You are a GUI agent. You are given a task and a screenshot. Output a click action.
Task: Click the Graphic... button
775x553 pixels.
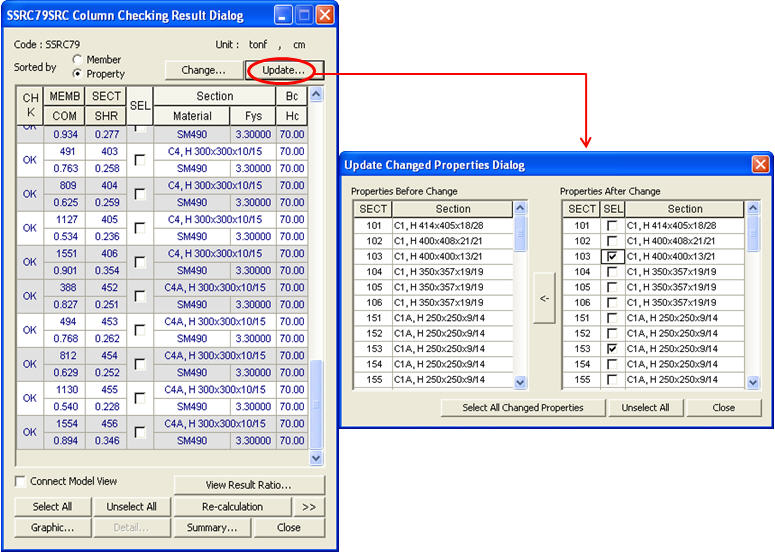click(x=53, y=528)
